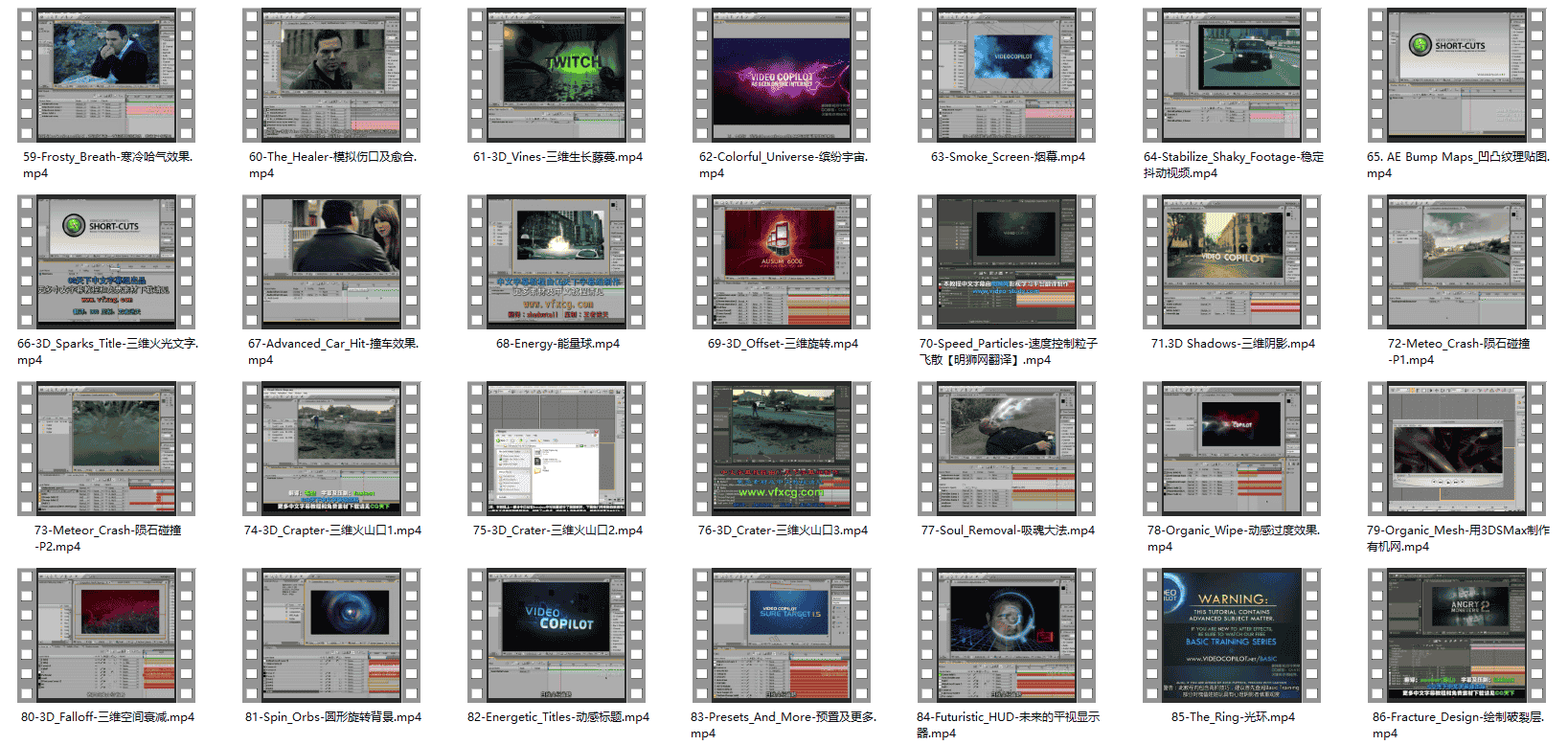Select the 73-Meteor_Crash P2 thumbnail
Viewport: 1568px width, 745px height.
click(106, 449)
